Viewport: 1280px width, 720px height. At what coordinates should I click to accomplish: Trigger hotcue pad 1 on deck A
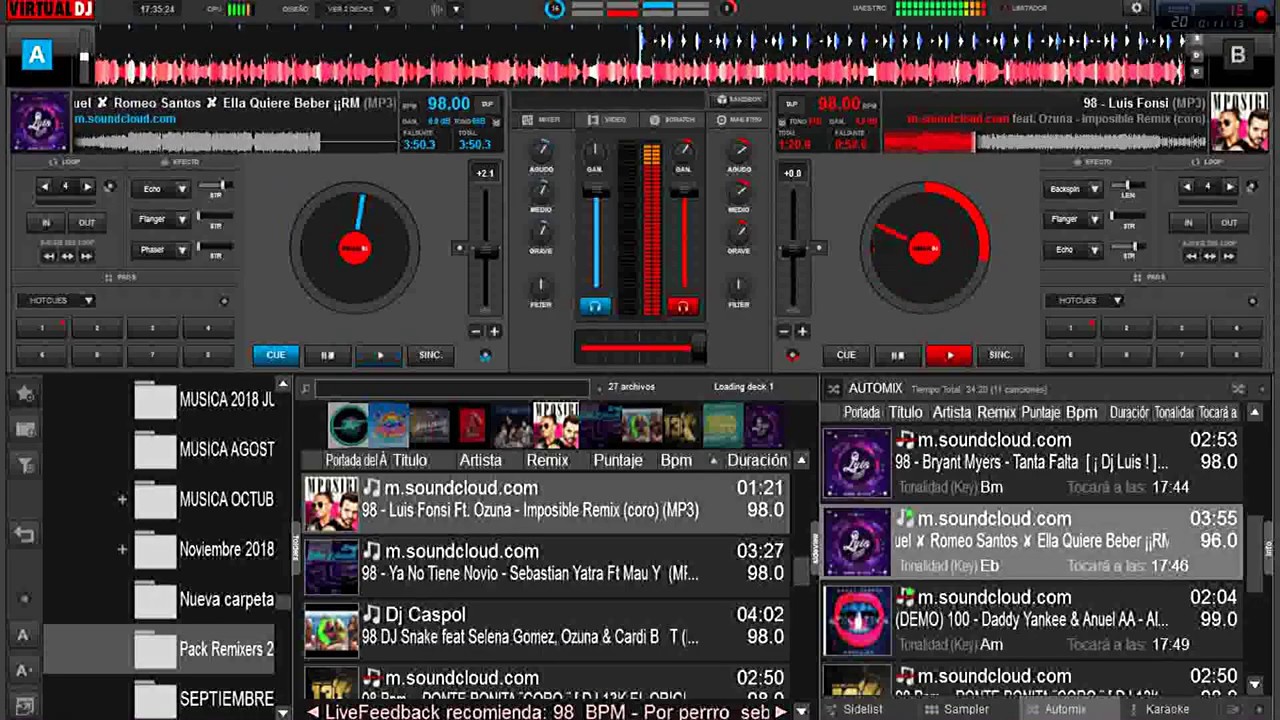coord(42,328)
